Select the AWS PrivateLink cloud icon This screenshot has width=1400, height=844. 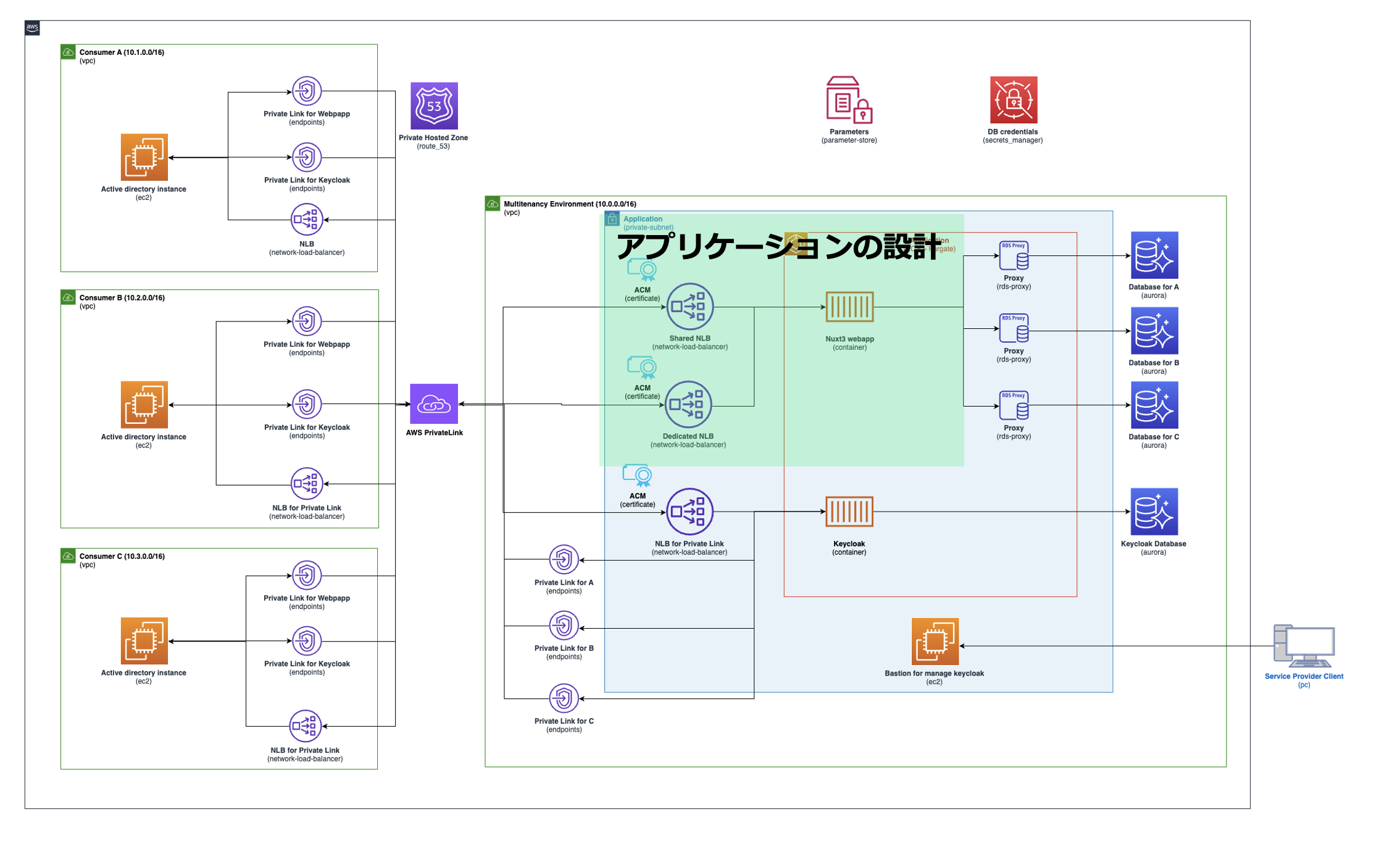pyautogui.click(x=434, y=404)
